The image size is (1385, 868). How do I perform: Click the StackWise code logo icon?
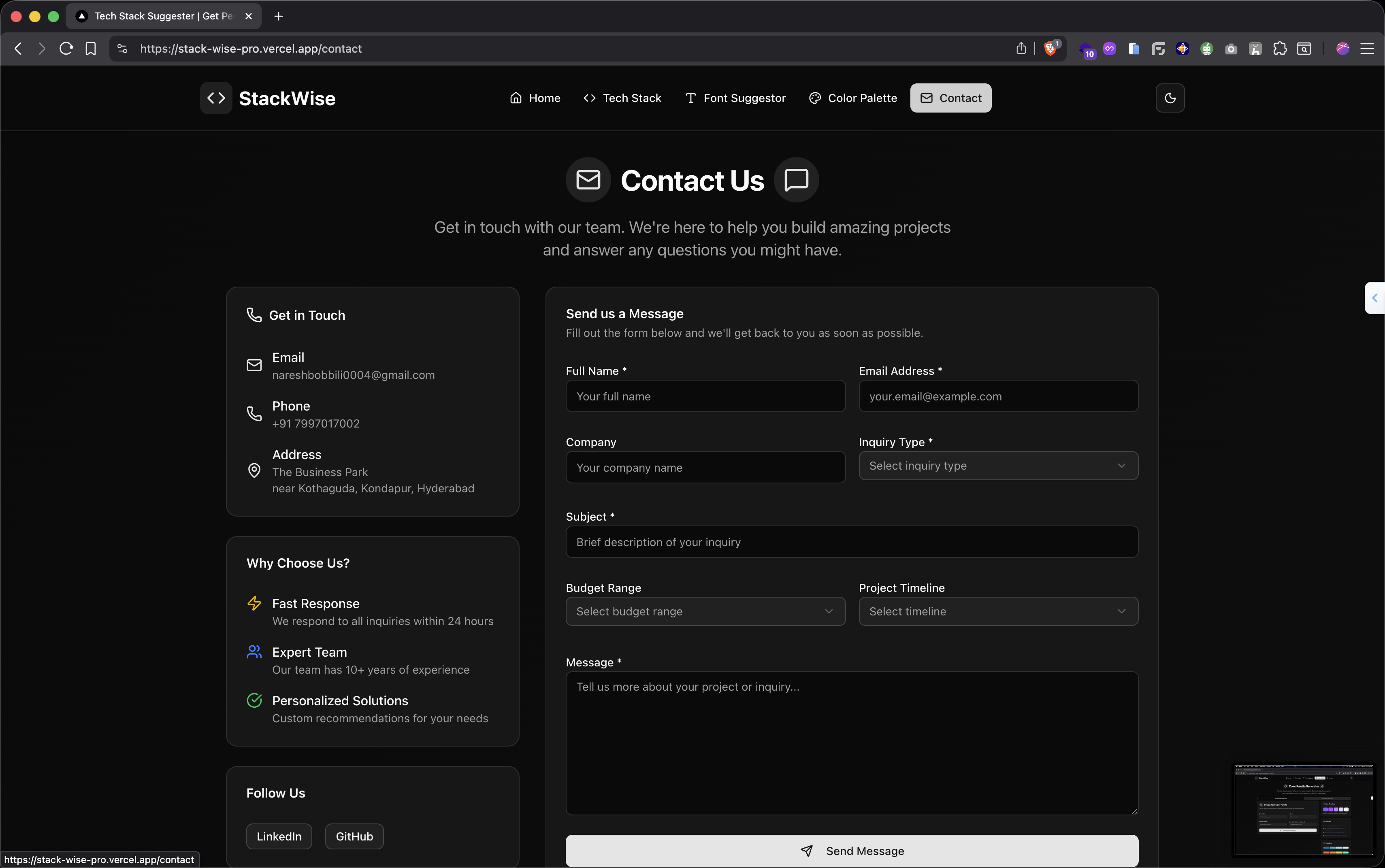coord(216,98)
